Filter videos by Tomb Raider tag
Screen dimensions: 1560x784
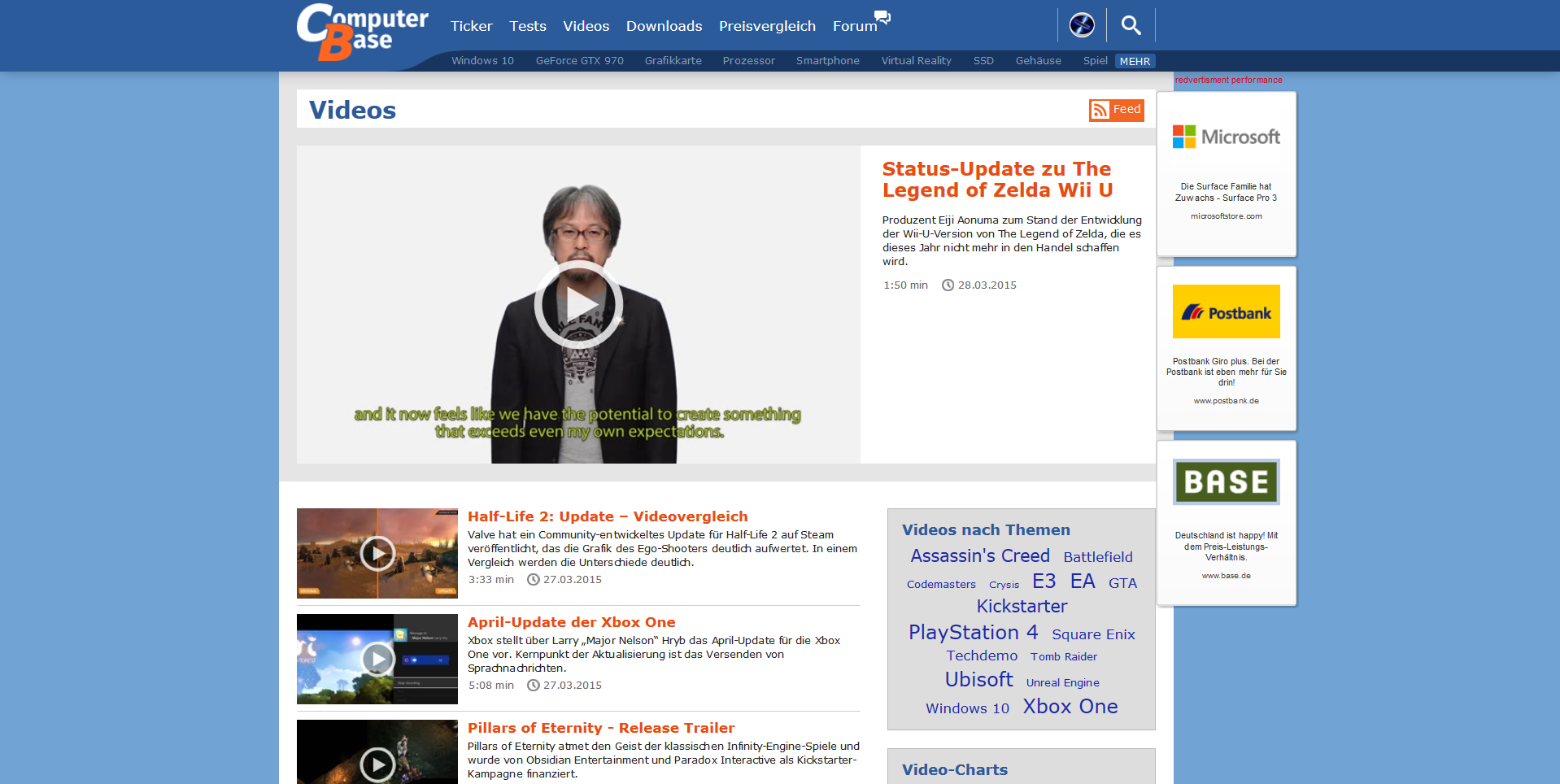pyautogui.click(x=1064, y=657)
